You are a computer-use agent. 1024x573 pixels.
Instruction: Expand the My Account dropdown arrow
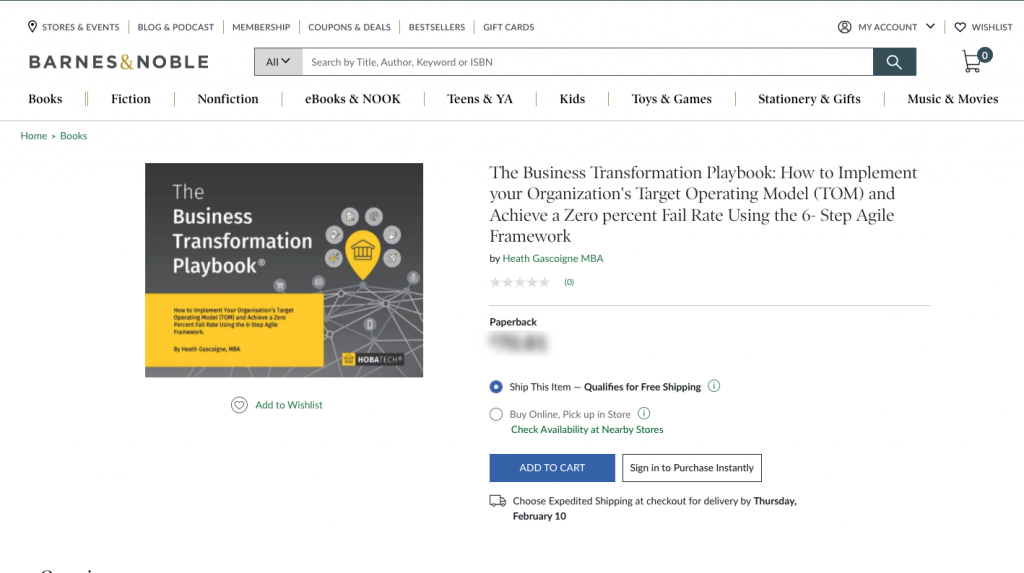(931, 27)
